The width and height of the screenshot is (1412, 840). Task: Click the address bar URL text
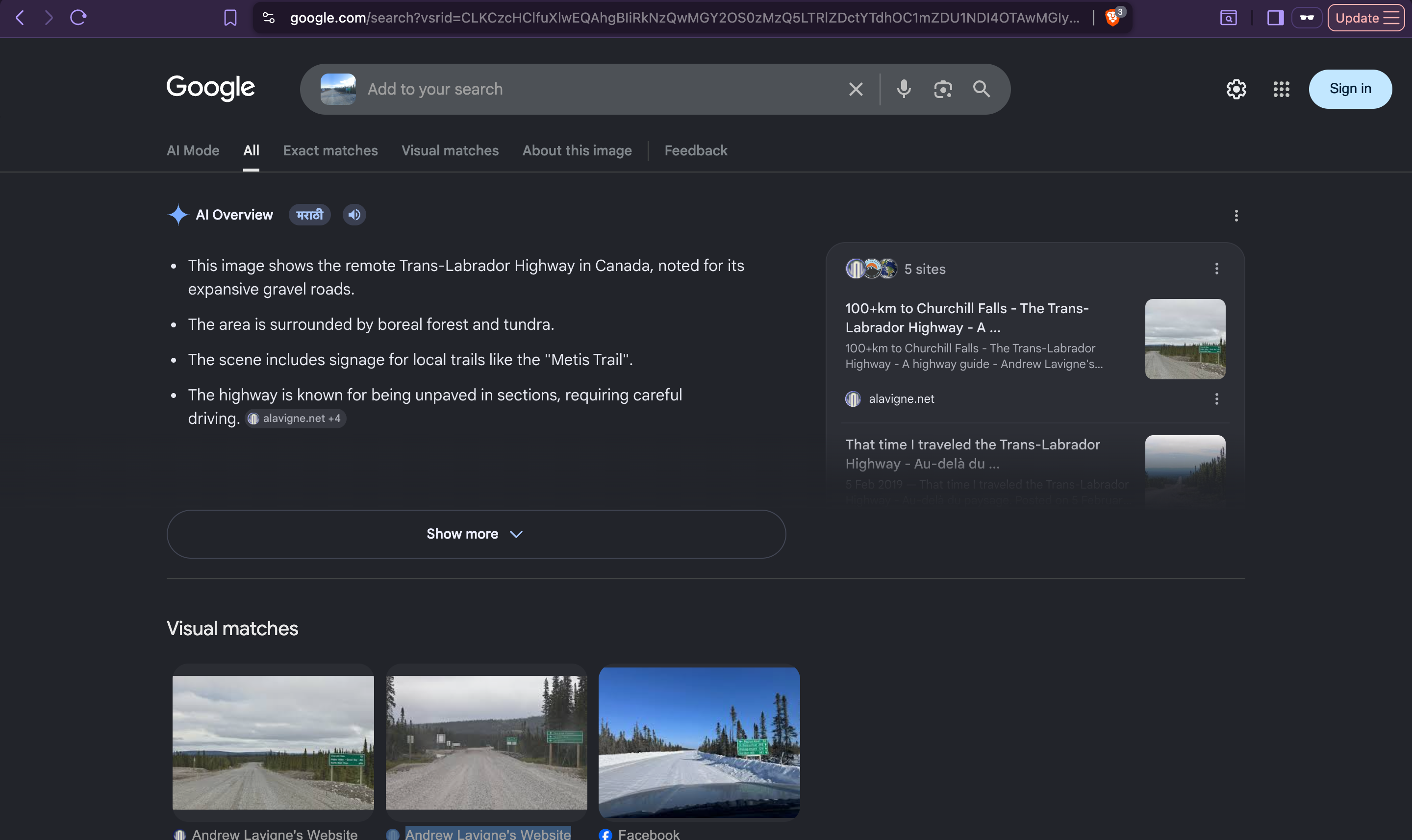(x=684, y=18)
